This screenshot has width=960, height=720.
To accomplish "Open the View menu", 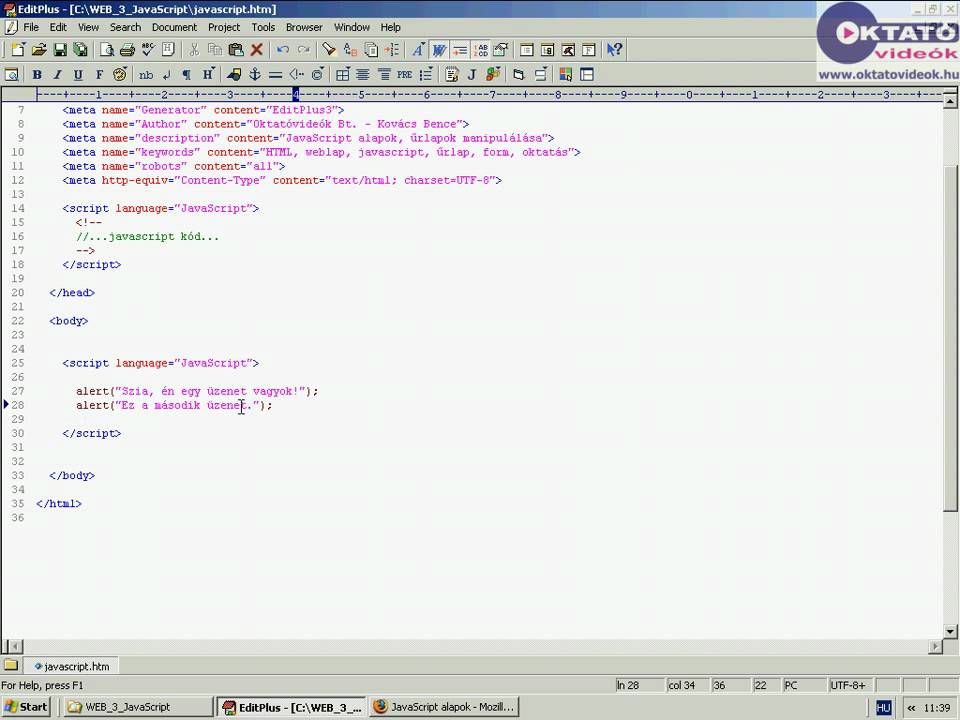I will 88,27.
